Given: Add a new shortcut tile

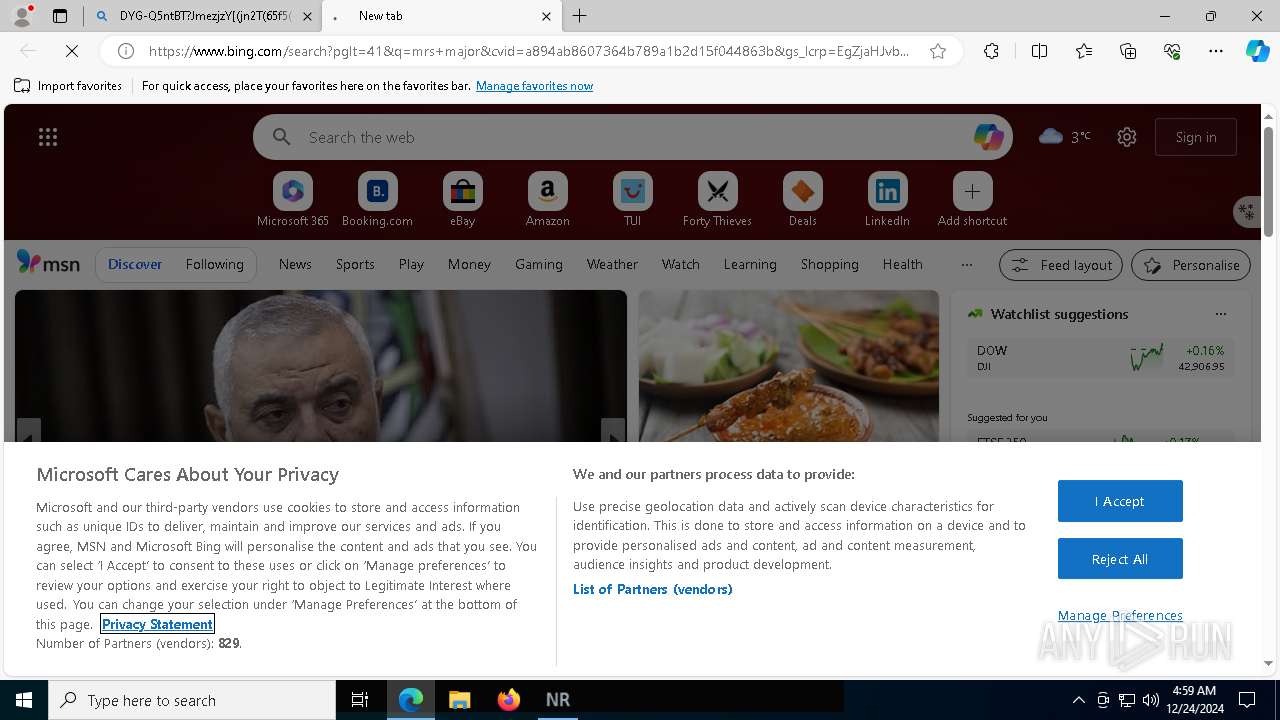Looking at the screenshot, I should point(972,199).
